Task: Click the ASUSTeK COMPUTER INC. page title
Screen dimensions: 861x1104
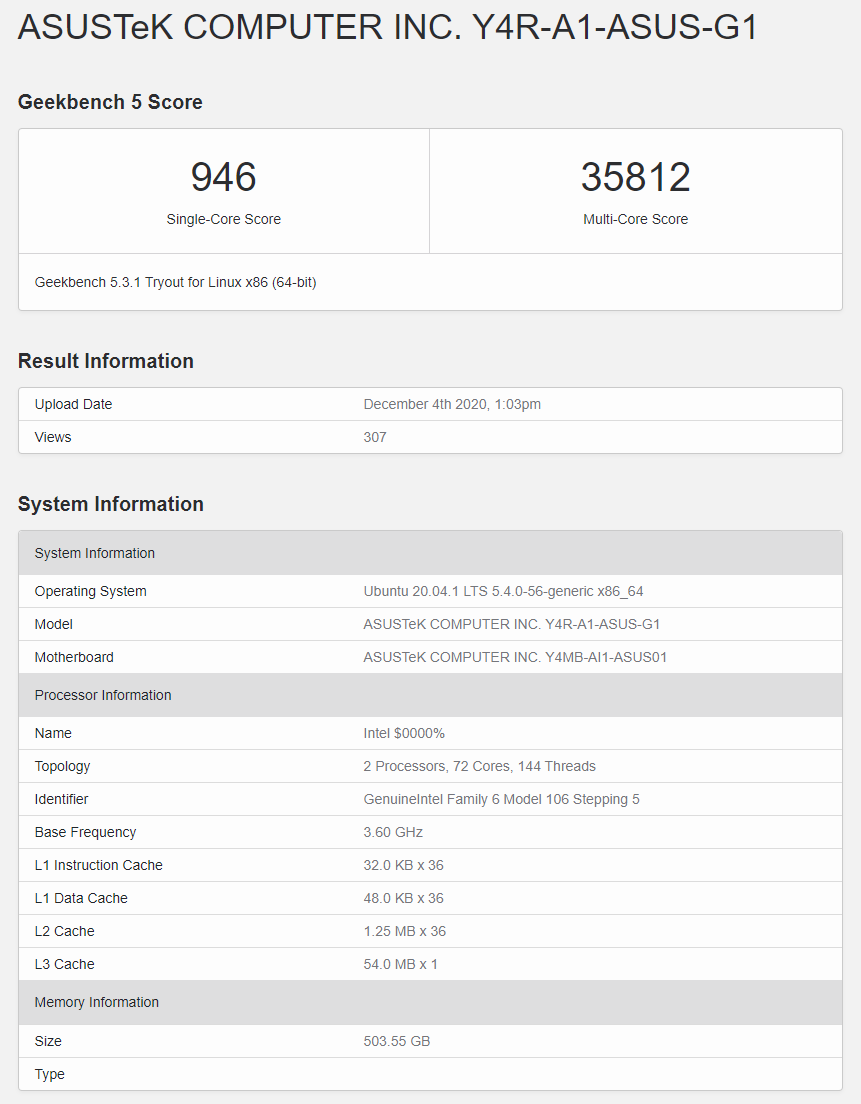Action: click(387, 28)
